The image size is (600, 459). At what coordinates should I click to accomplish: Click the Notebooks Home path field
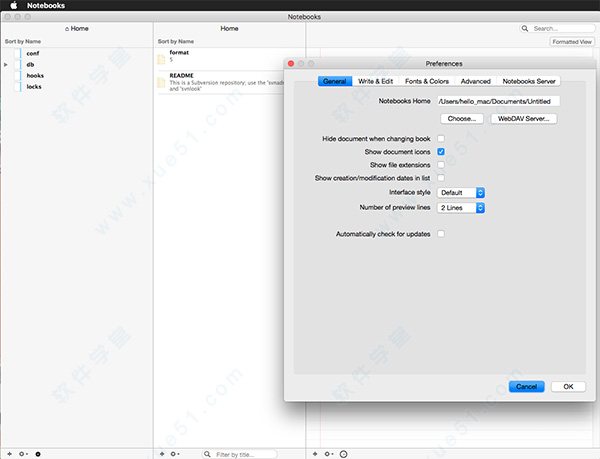tap(499, 101)
